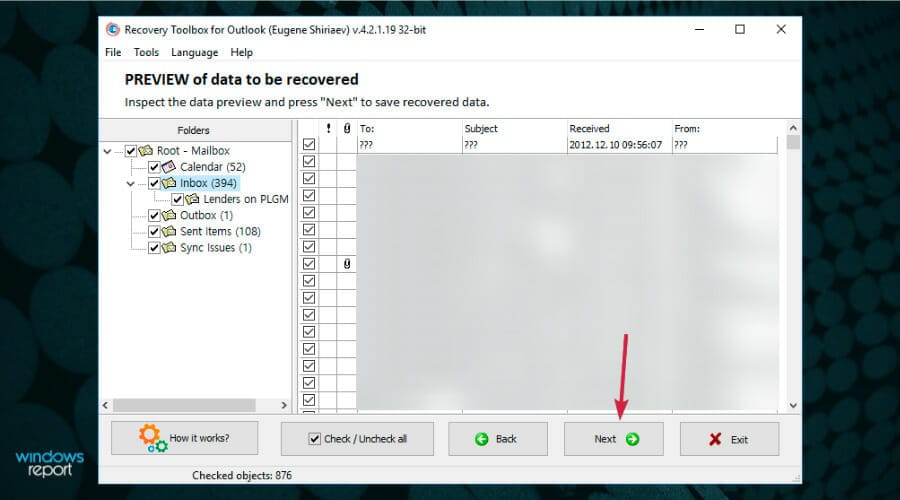This screenshot has width=900, height=500.
Task: Select the Sync Issues (1) folder
Action: 216,247
